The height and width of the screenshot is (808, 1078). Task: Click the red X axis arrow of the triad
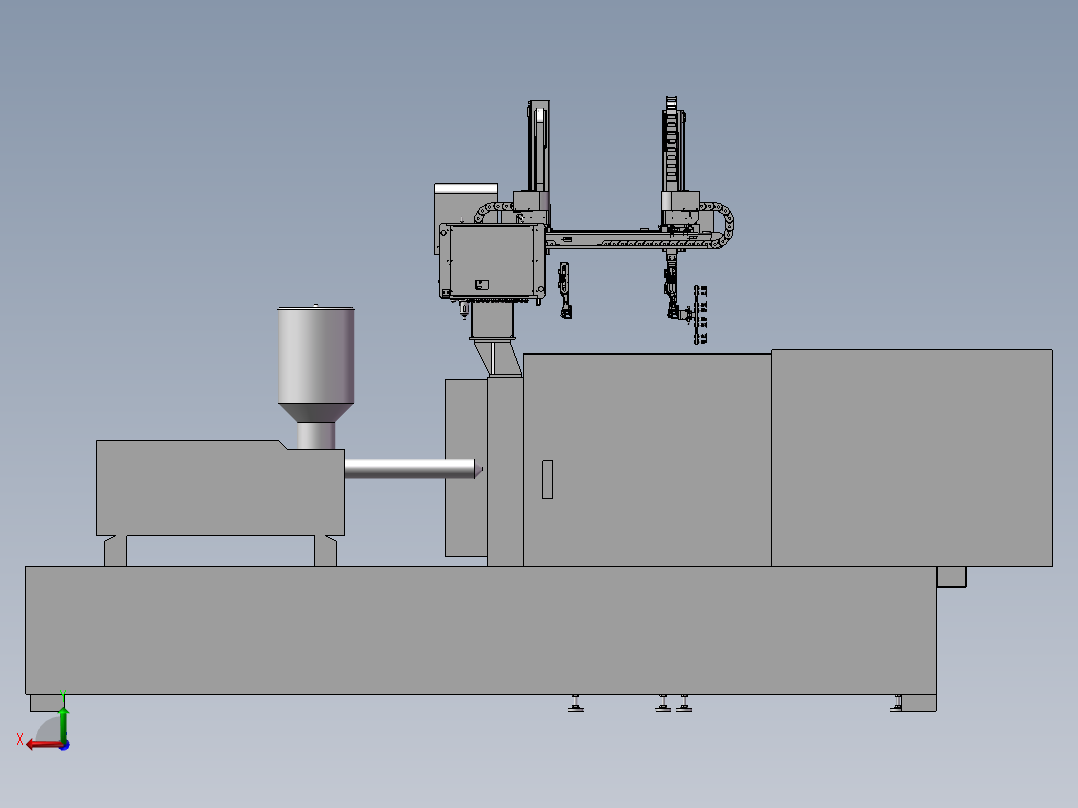click(43, 745)
